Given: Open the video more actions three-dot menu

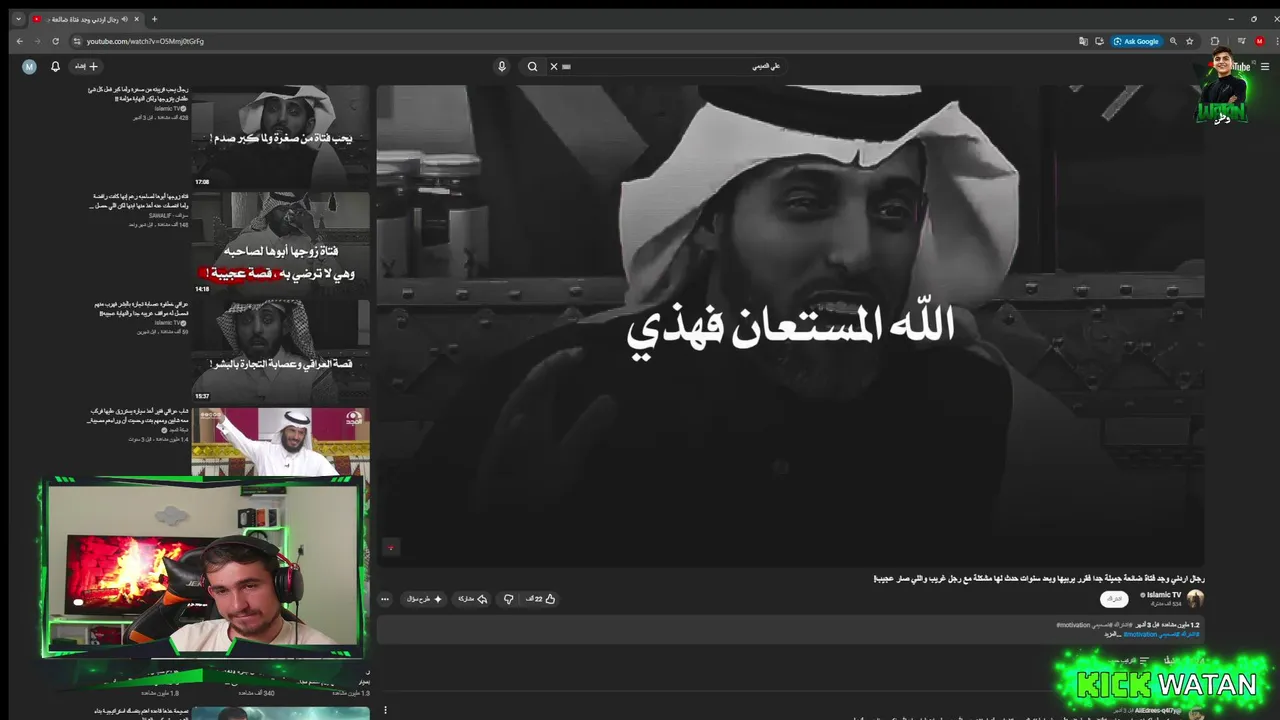Looking at the screenshot, I should pos(385,599).
